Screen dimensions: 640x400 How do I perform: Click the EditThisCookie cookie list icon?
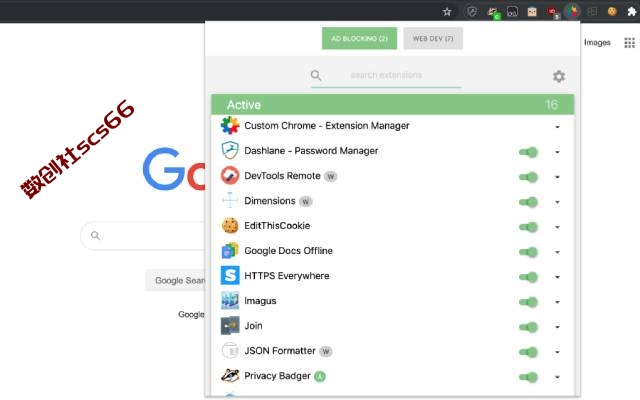click(230, 225)
